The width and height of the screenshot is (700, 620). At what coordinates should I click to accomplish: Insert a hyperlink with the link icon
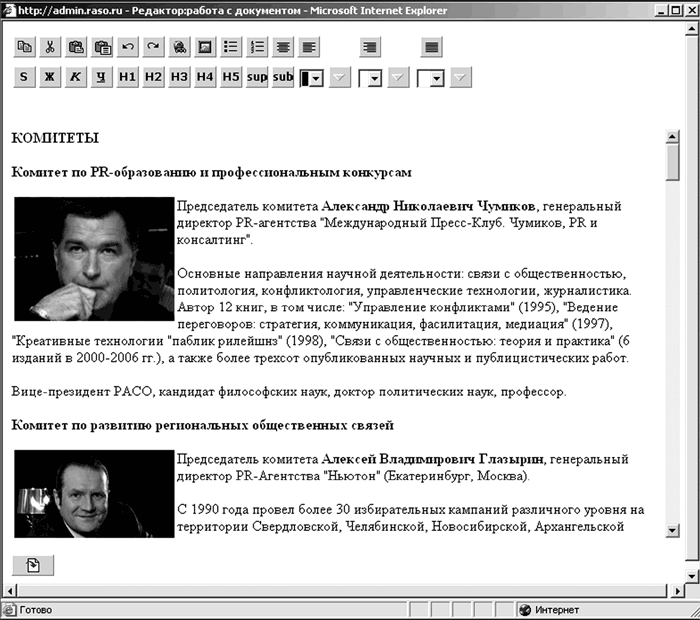179,47
